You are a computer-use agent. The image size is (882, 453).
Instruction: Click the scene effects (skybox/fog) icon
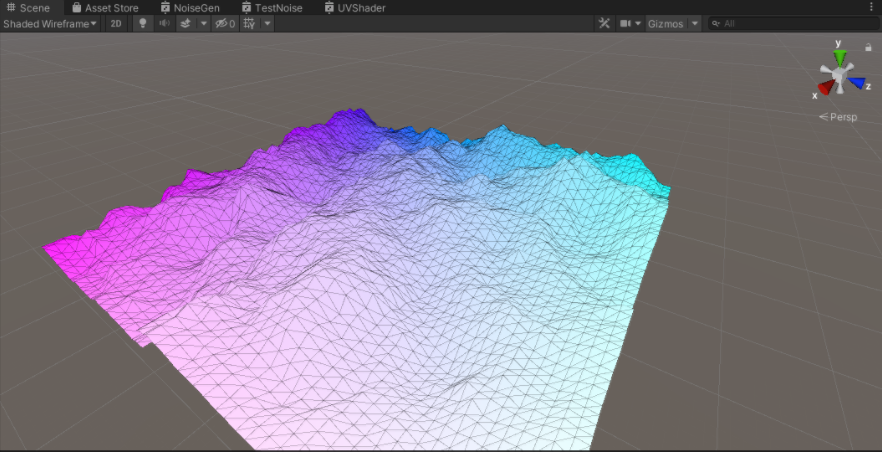click(x=185, y=23)
